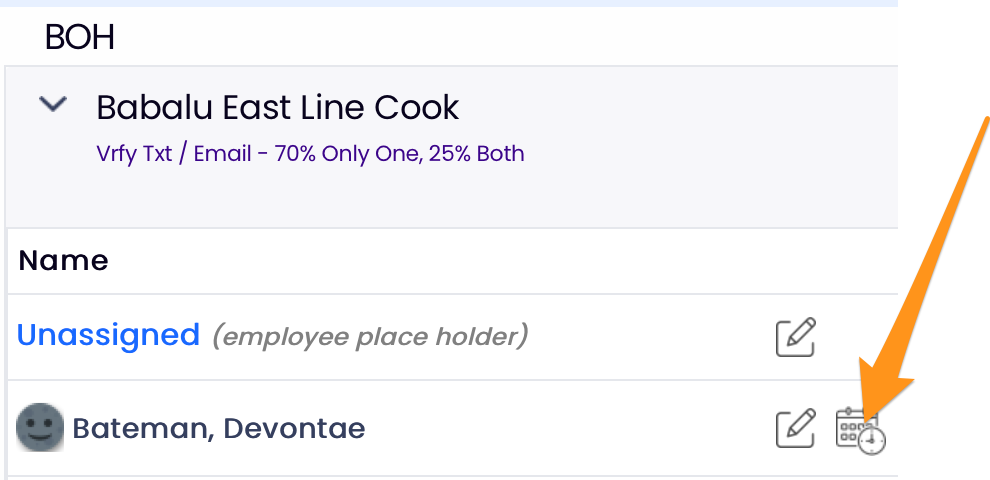The image size is (990, 480).
Task: Click the tail end of the orange arrow
Action: tap(985, 125)
